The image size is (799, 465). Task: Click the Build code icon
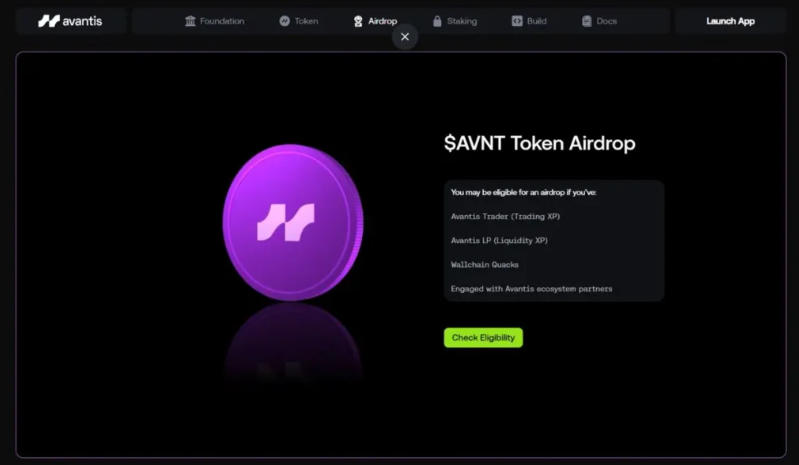[517, 21]
